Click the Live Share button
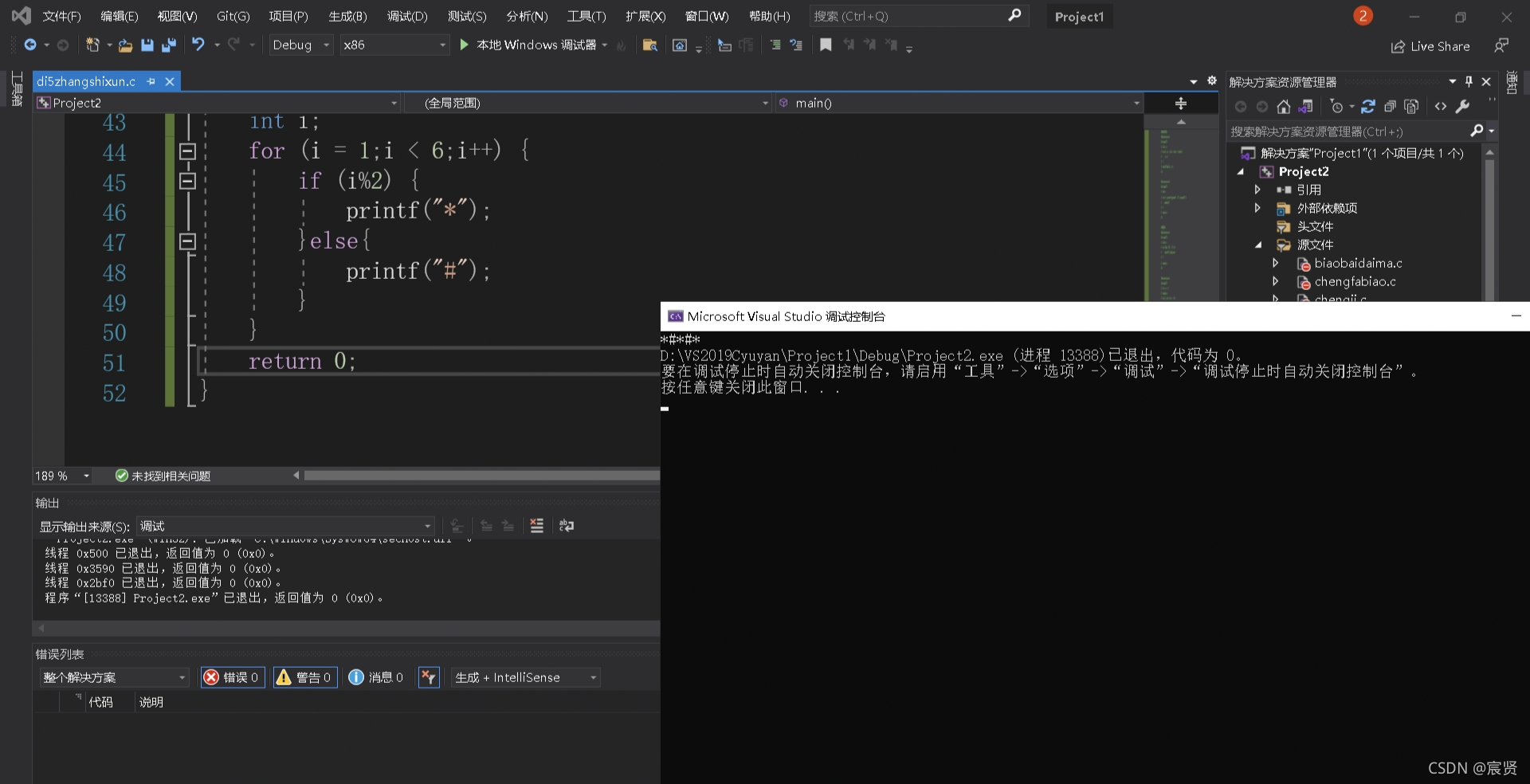Screen dimensions: 1530x784 click(x=1430, y=46)
